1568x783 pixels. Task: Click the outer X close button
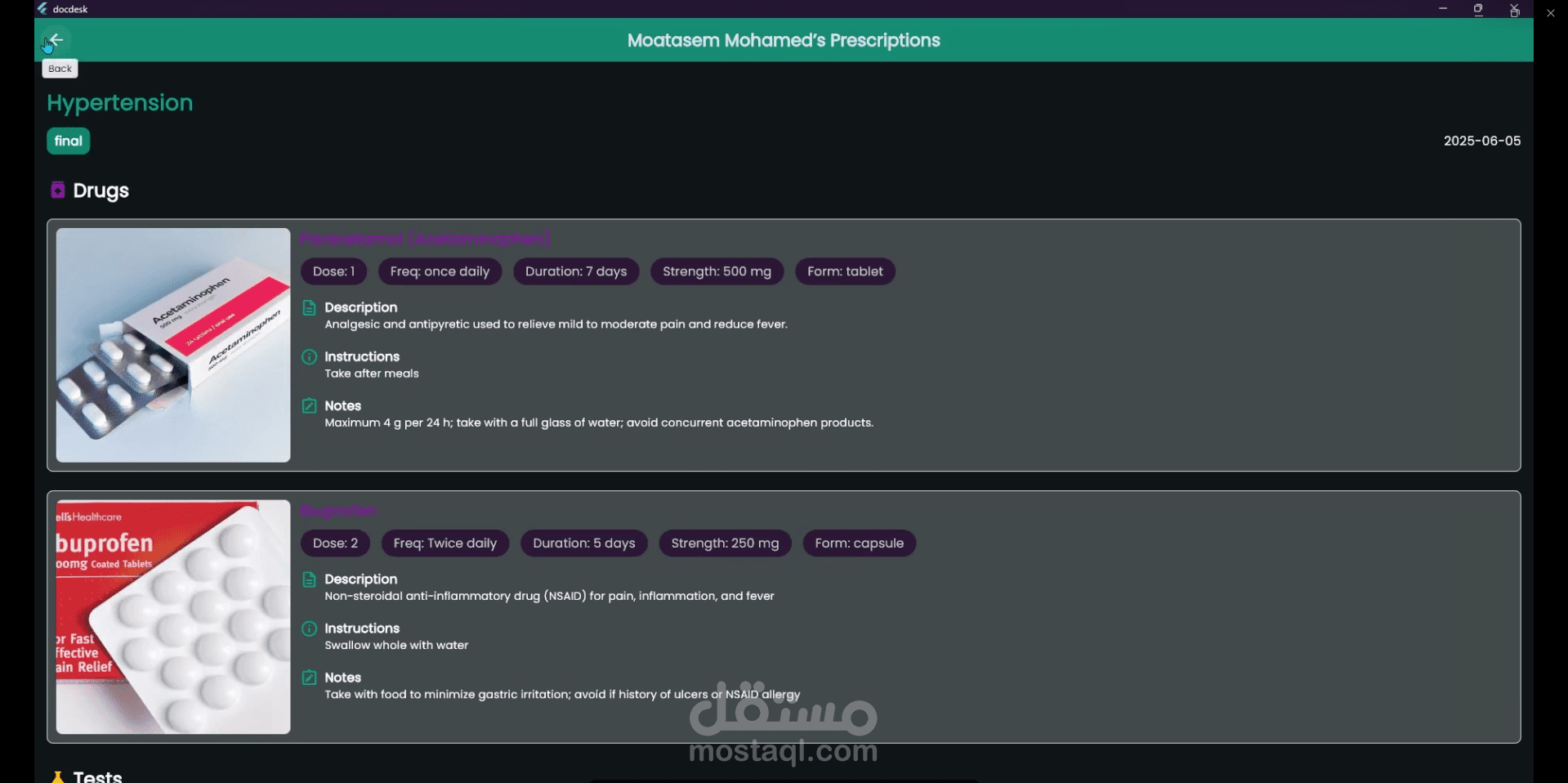pyautogui.click(x=1551, y=13)
